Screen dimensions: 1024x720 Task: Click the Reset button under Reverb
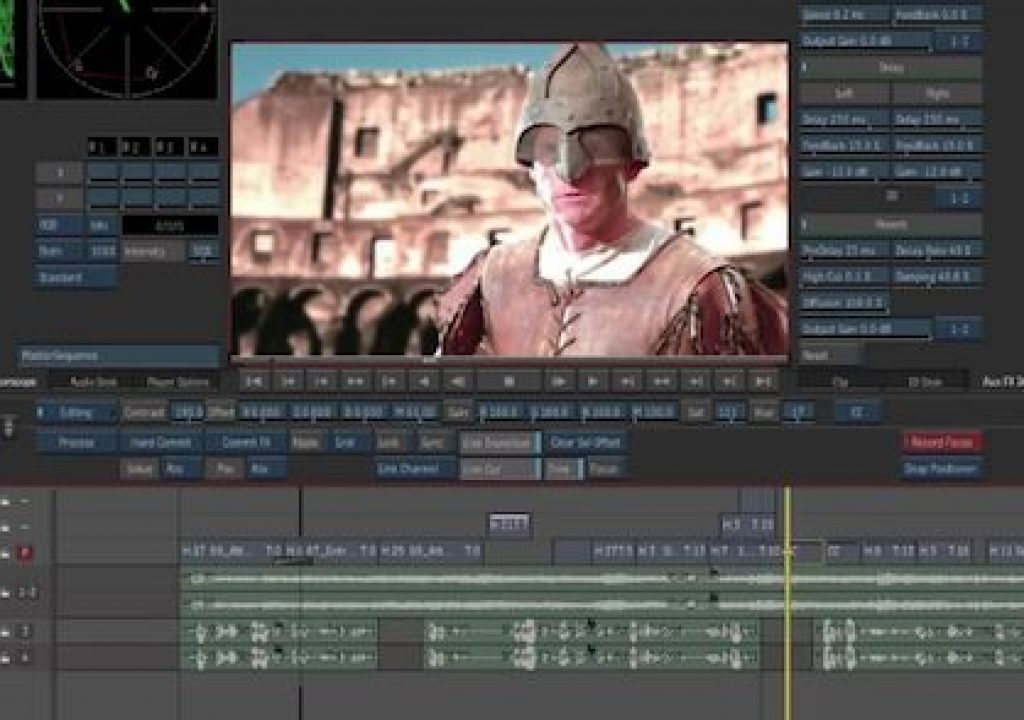(829, 355)
